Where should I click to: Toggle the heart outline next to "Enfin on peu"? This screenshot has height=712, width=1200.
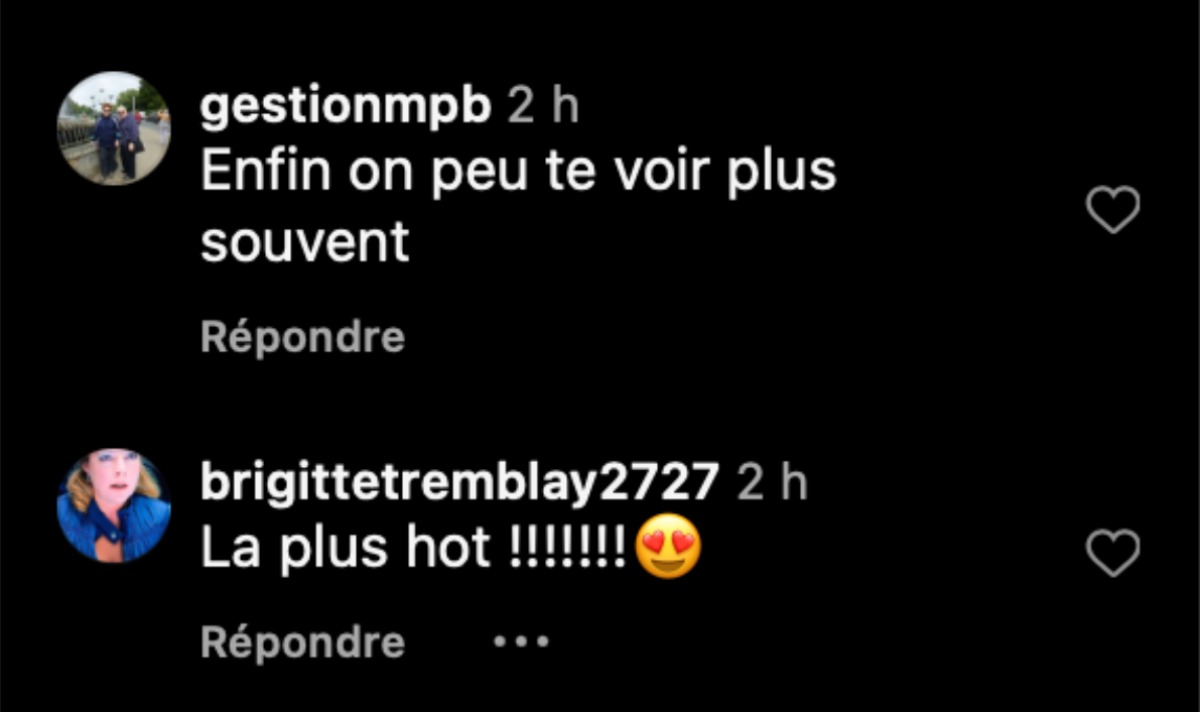1113,210
